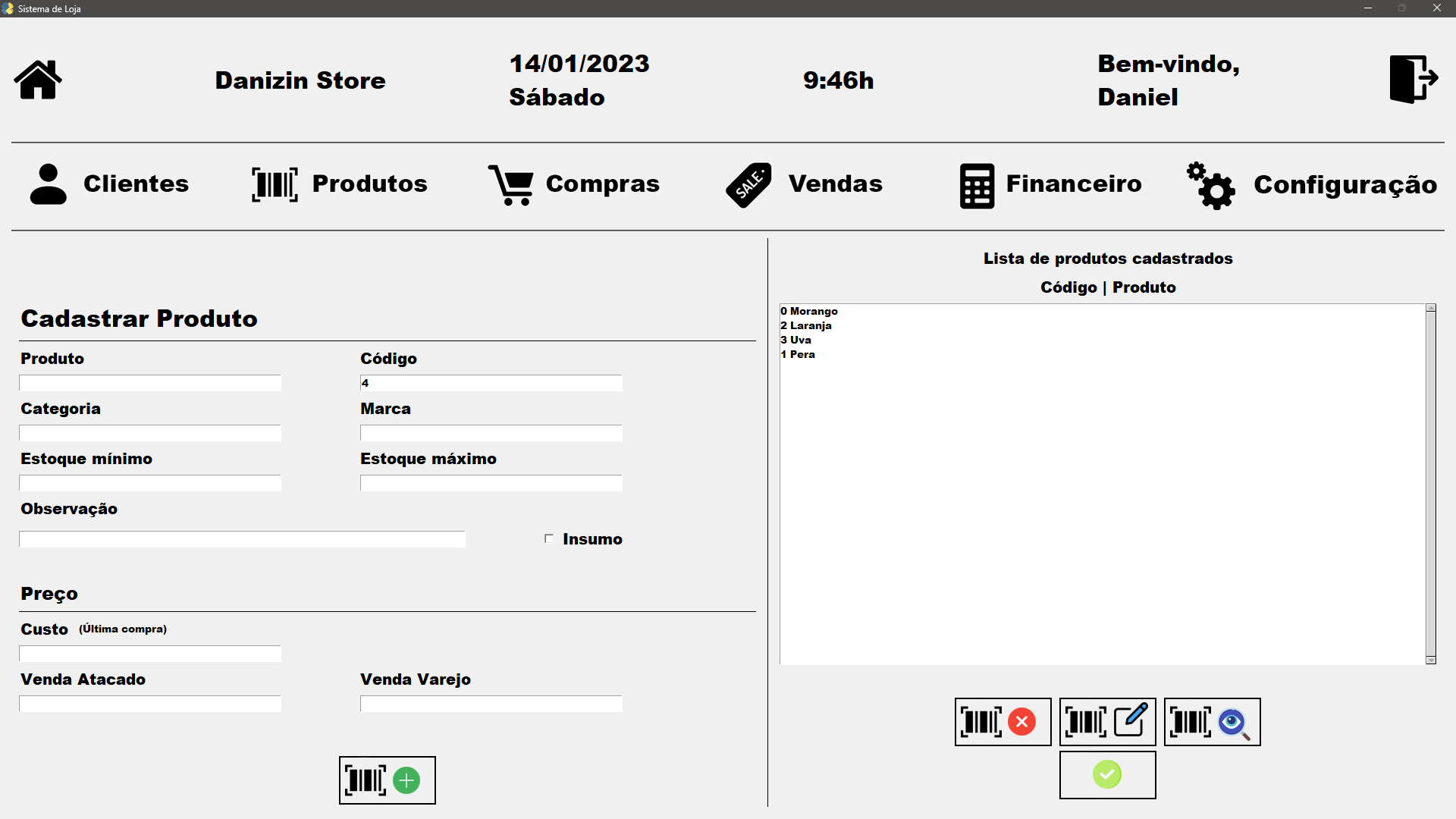This screenshot has width=1456, height=819.
Task: Click the Venda Varejo price field
Action: tap(490, 704)
